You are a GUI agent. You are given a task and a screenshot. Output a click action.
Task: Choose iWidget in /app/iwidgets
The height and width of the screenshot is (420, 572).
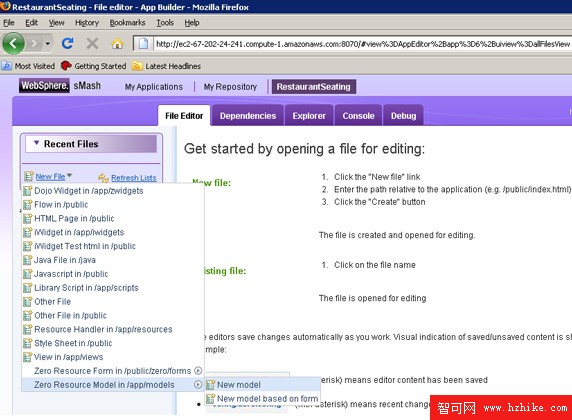pos(79,232)
